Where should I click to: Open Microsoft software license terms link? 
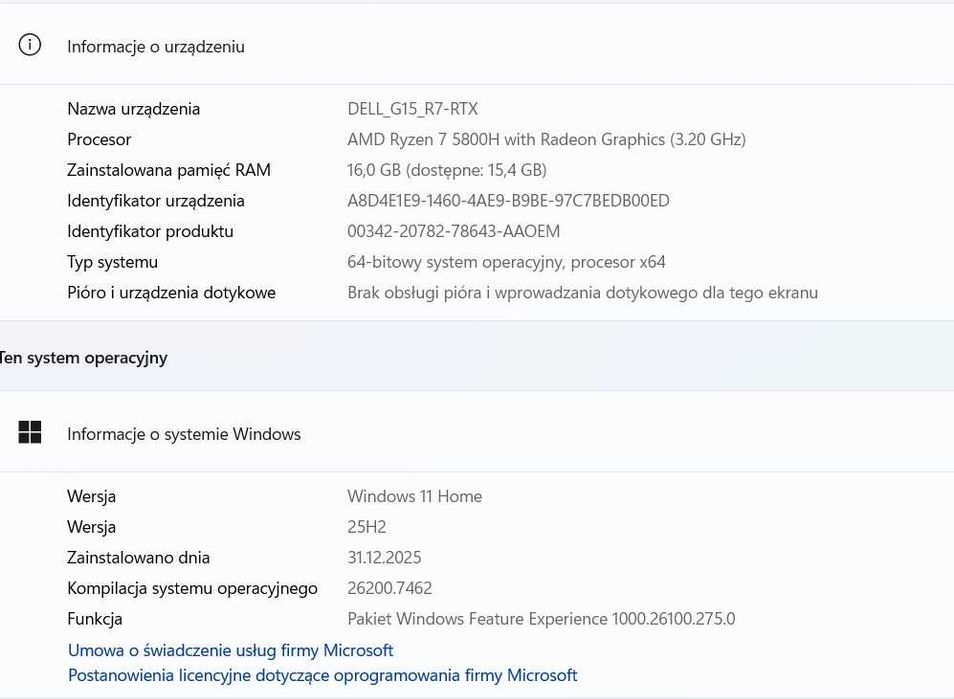(x=322, y=675)
